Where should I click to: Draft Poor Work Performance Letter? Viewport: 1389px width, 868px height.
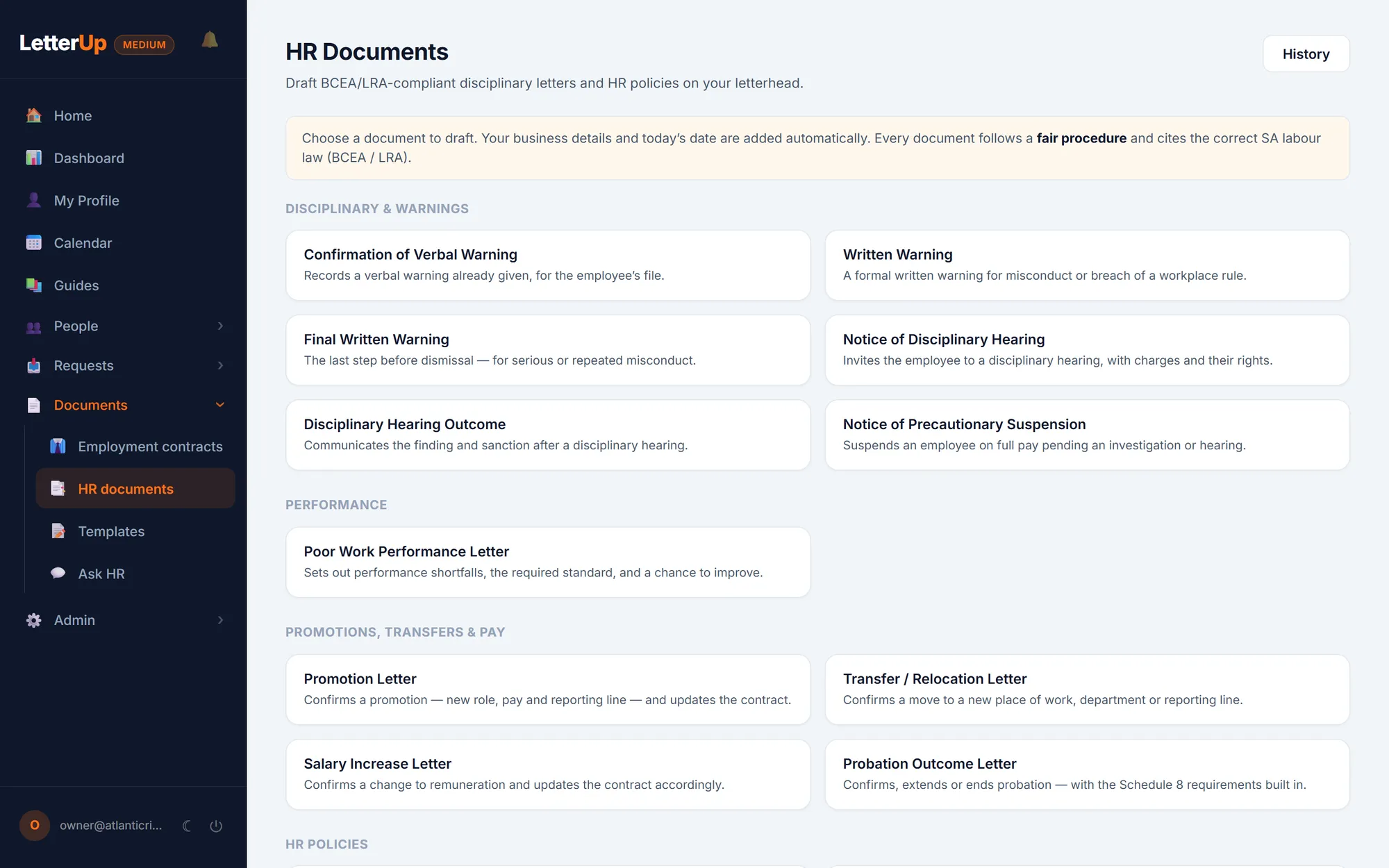tap(548, 562)
